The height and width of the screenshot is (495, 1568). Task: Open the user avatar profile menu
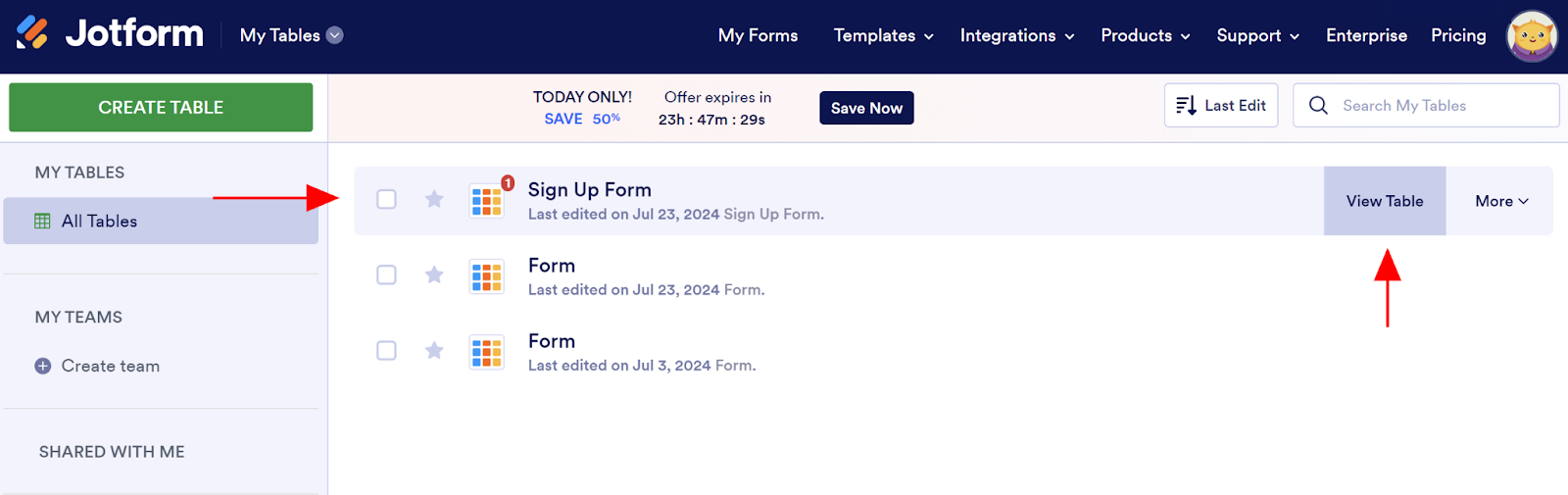[x=1531, y=37]
